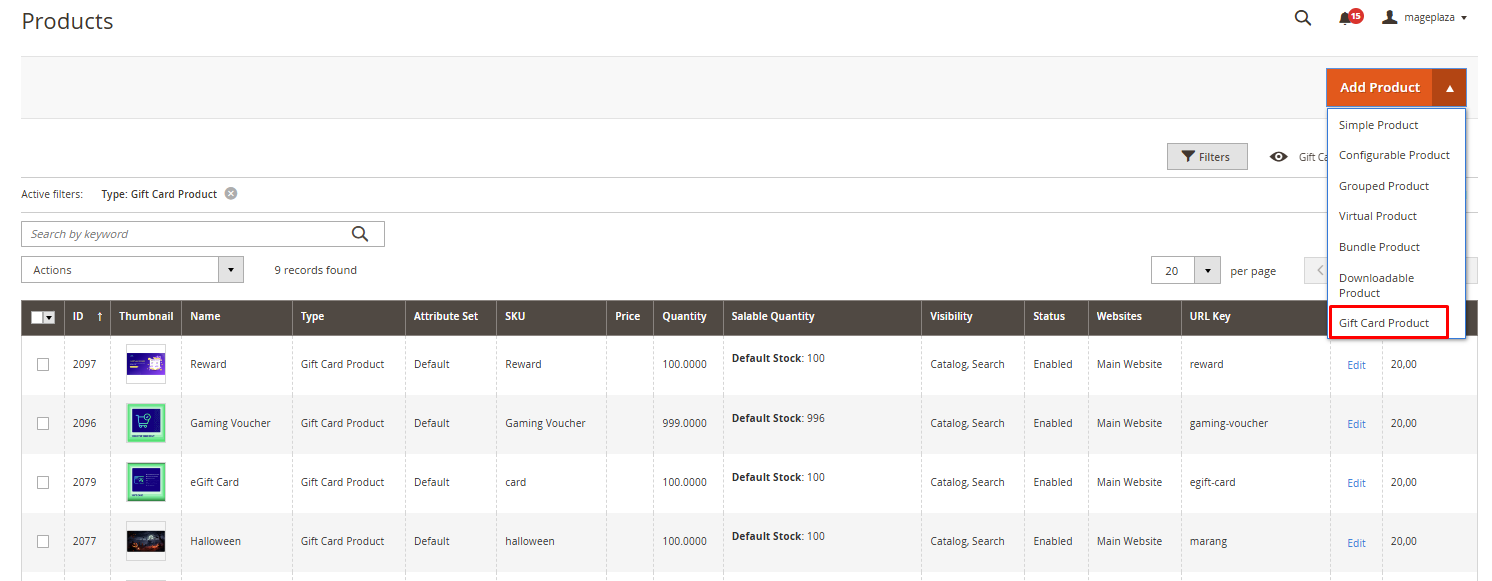Click the magnifier search icon in header
This screenshot has height=581, width=1492.
[1302, 18]
